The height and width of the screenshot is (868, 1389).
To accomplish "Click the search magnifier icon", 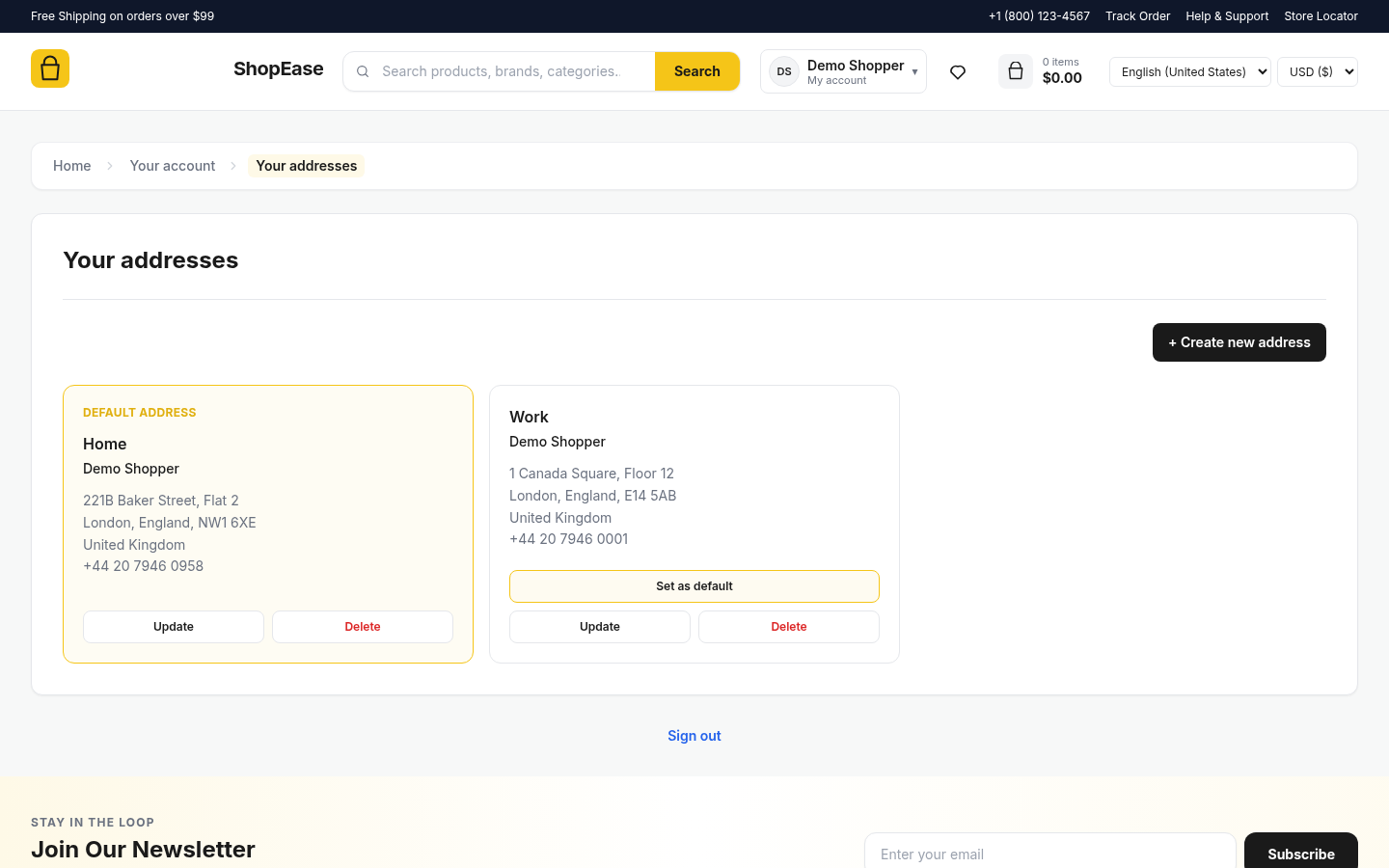I will click(363, 71).
